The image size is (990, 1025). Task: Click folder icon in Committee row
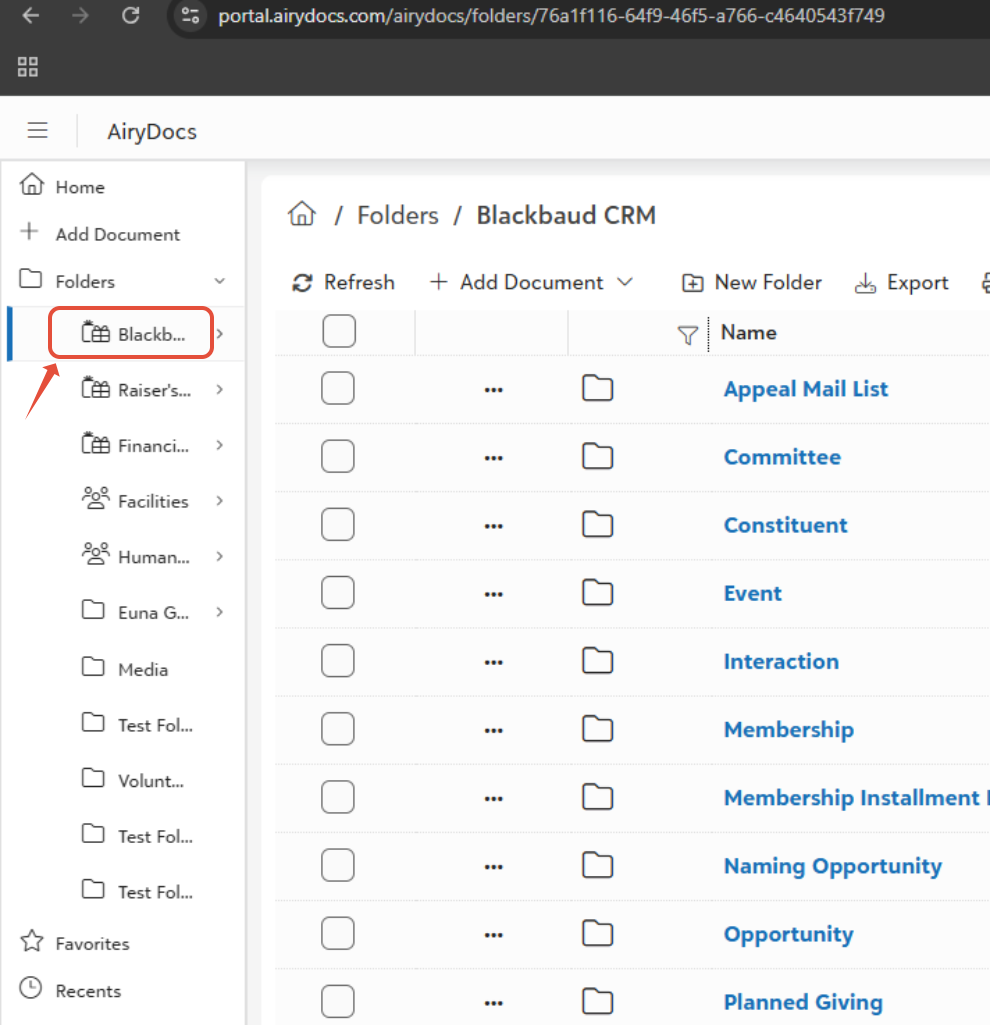point(598,456)
